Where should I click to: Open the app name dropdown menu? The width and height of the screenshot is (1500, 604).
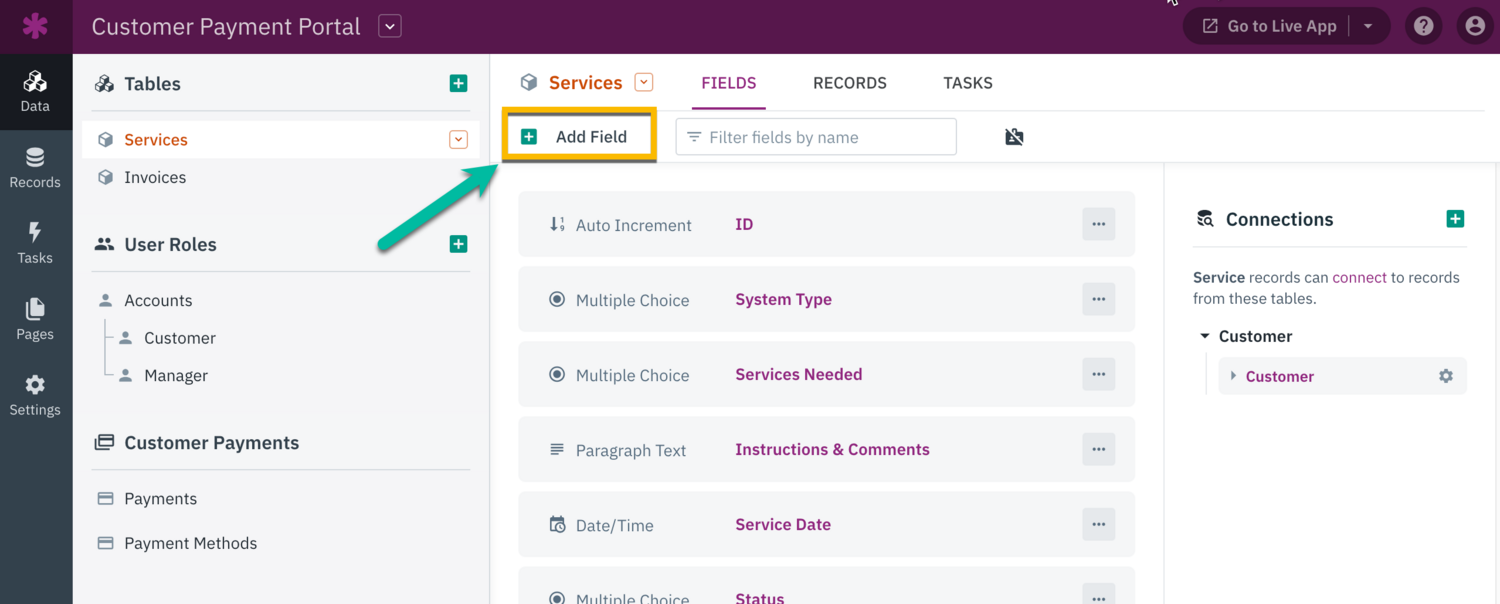390,27
